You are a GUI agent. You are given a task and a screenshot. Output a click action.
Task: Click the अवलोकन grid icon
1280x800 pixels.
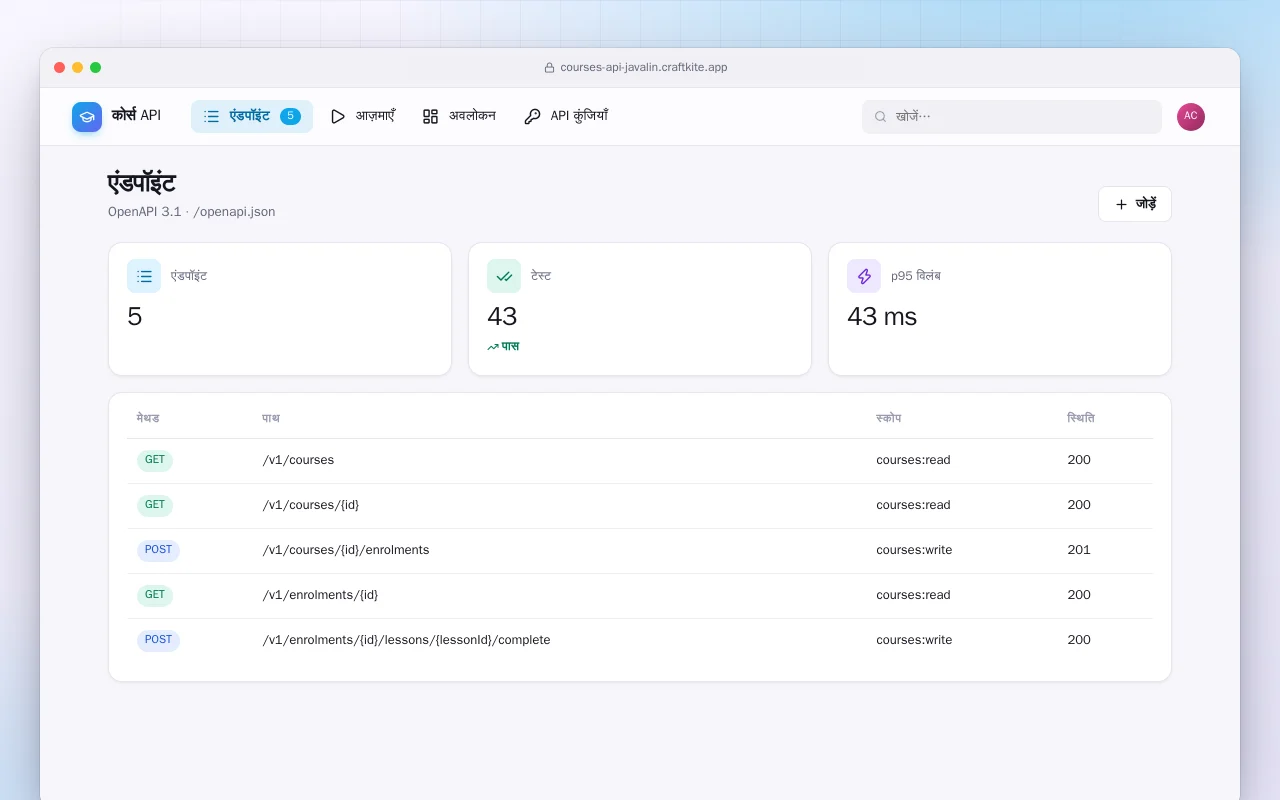click(x=430, y=117)
